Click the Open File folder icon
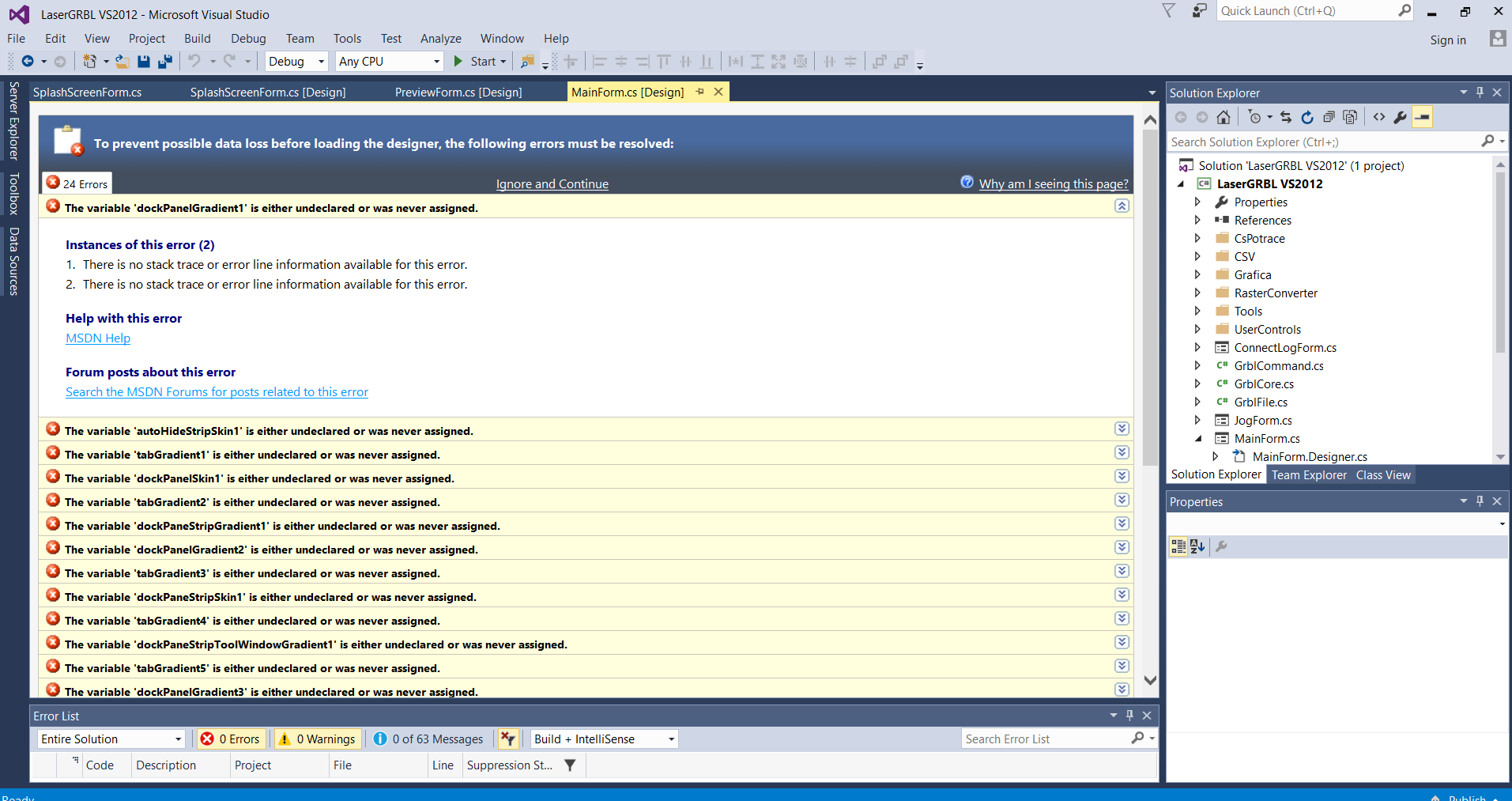 point(122,62)
